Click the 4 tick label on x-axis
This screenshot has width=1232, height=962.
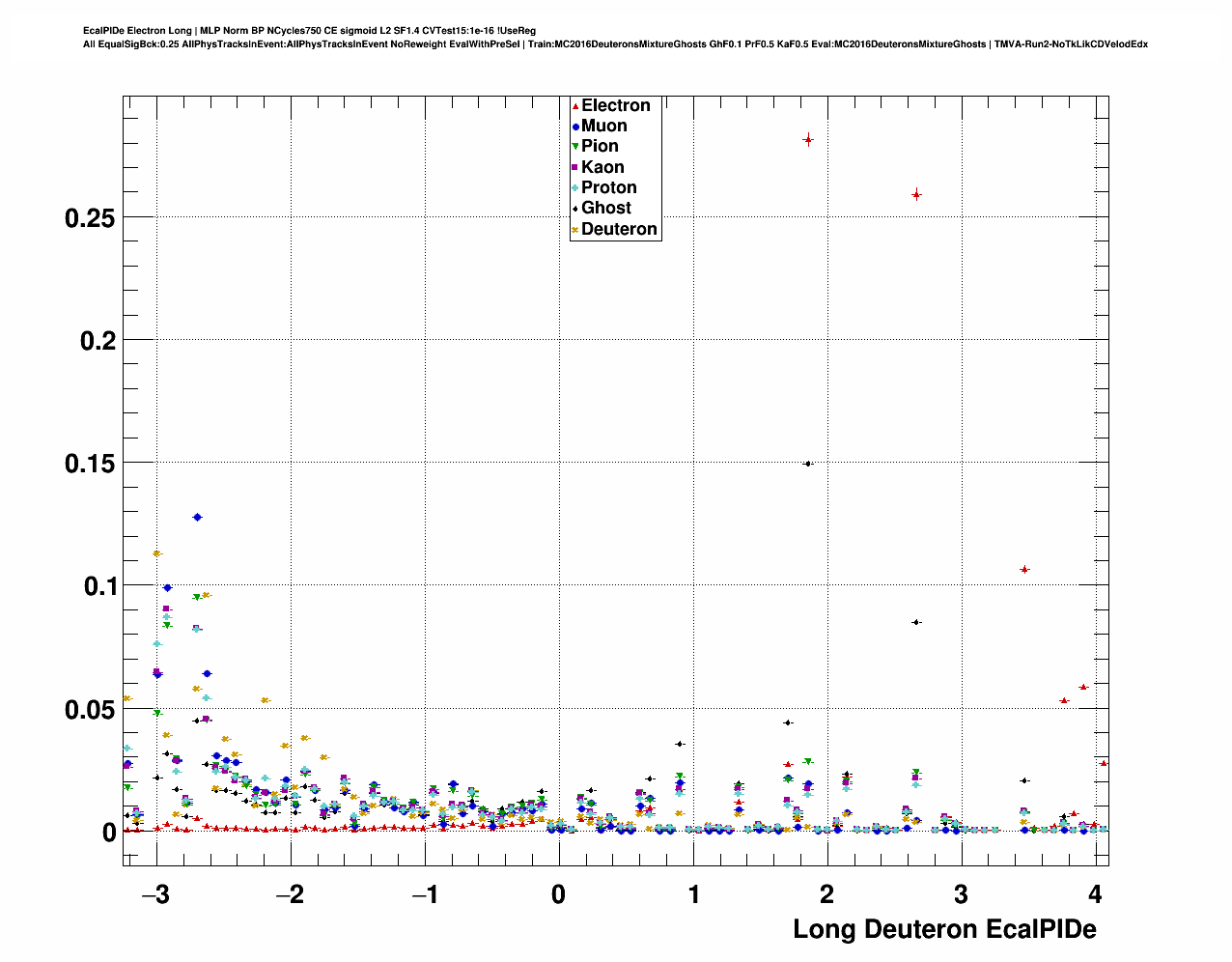(1094, 894)
